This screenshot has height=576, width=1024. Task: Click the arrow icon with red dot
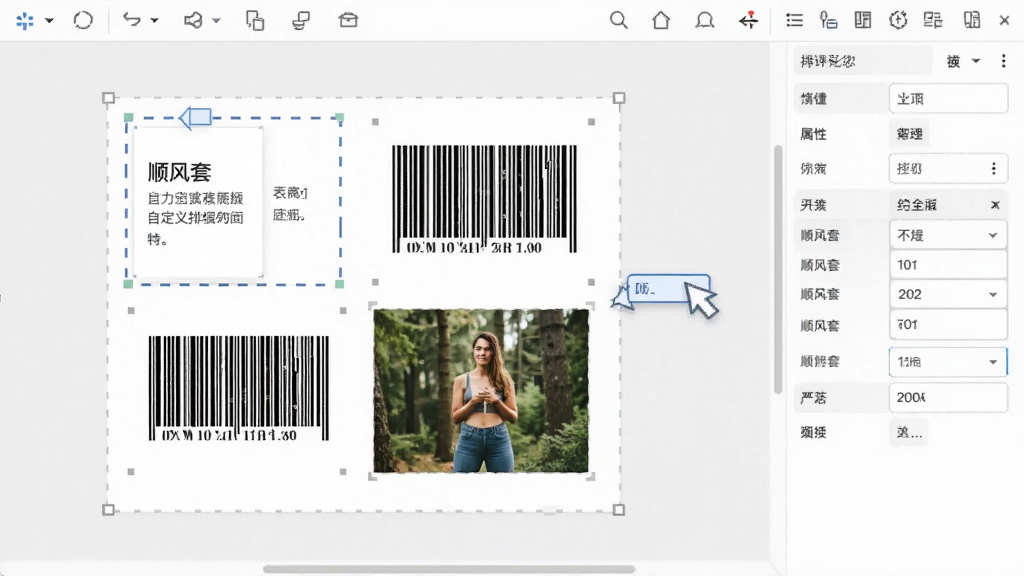(x=748, y=20)
